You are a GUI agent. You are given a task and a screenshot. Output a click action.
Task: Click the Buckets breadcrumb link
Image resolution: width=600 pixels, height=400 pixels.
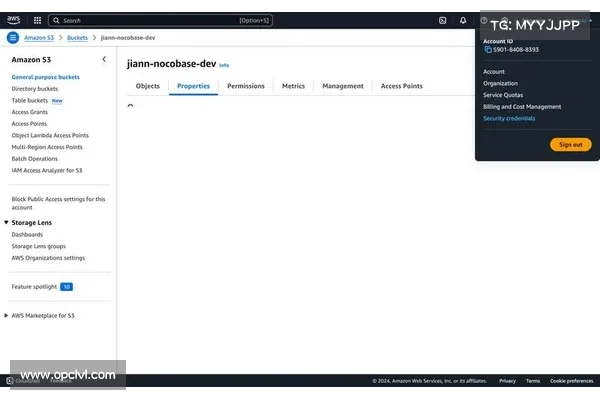pos(77,38)
